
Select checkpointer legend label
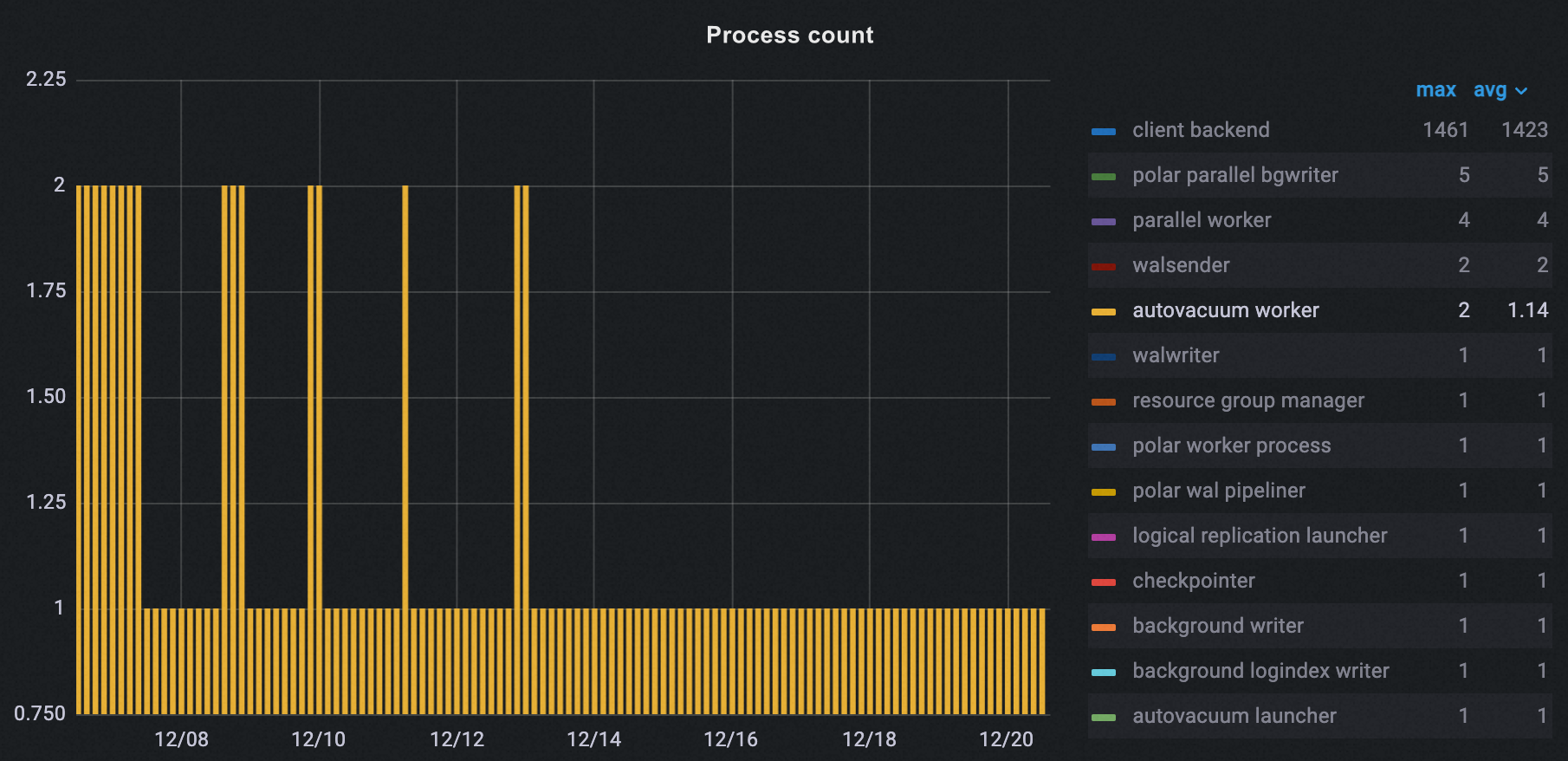point(1194,581)
